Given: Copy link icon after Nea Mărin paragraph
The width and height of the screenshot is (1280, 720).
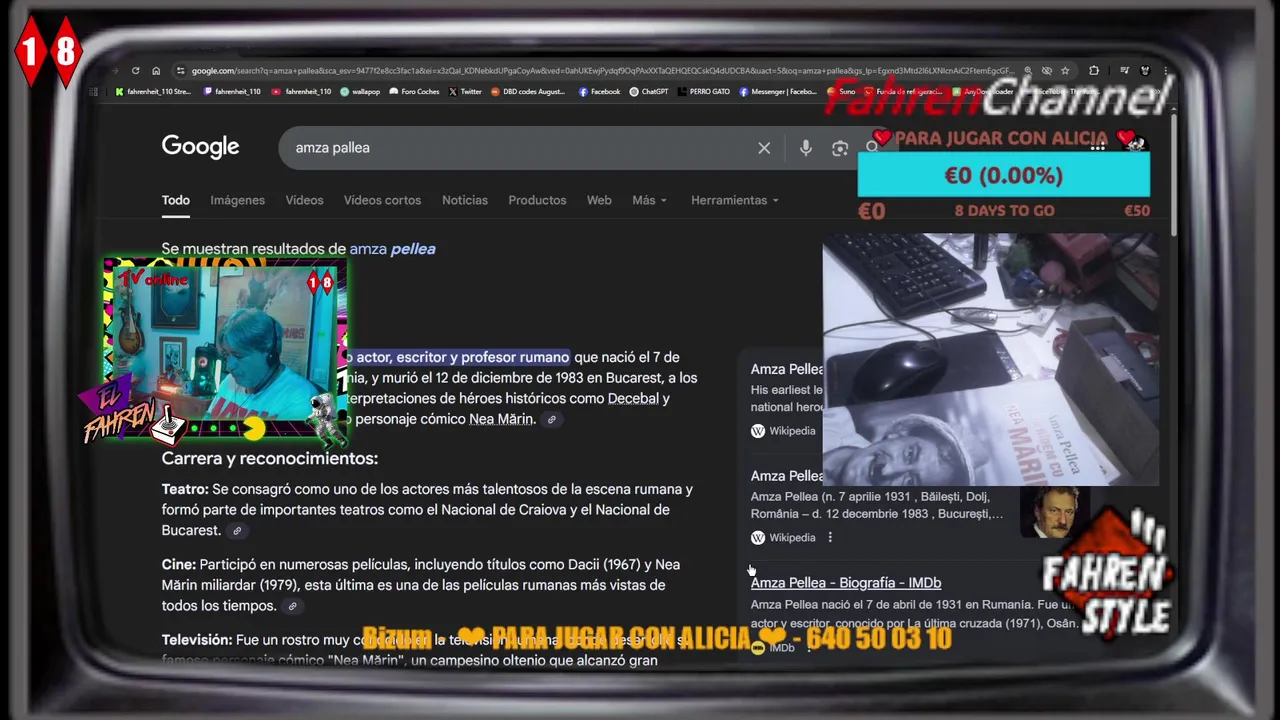Looking at the screenshot, I should (551, 420).
